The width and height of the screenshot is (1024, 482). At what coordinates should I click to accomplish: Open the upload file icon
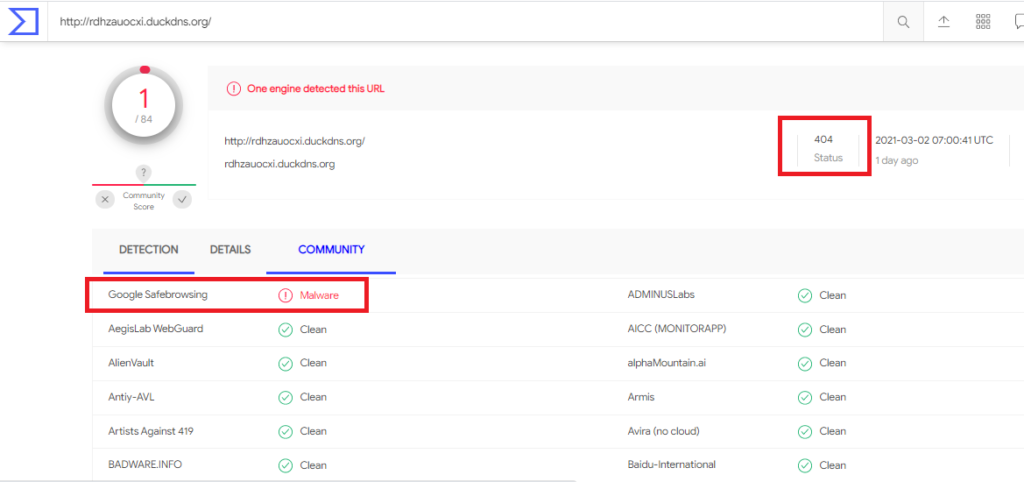(x=944, y=22)
